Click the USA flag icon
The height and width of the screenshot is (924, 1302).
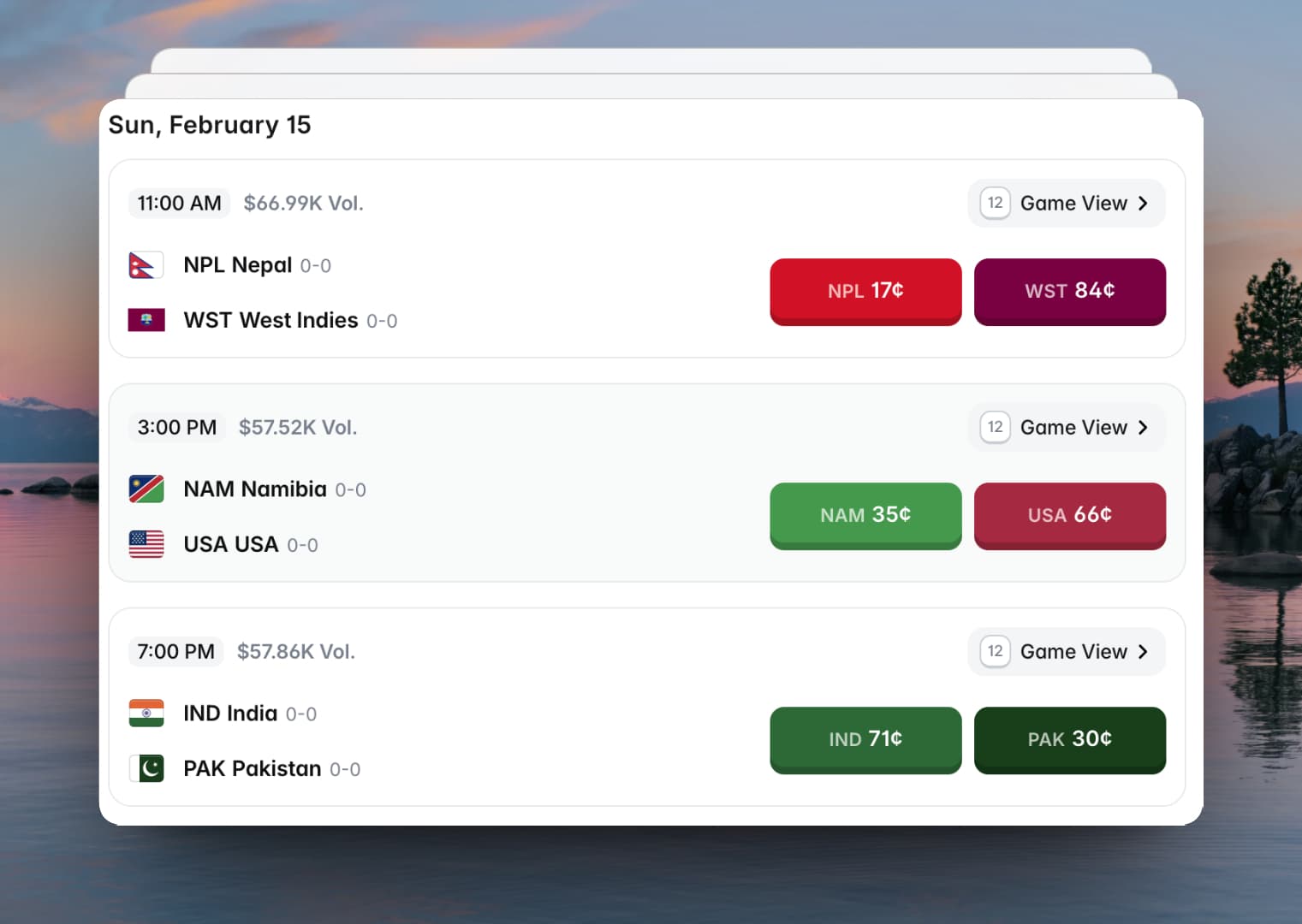(146, 544)
